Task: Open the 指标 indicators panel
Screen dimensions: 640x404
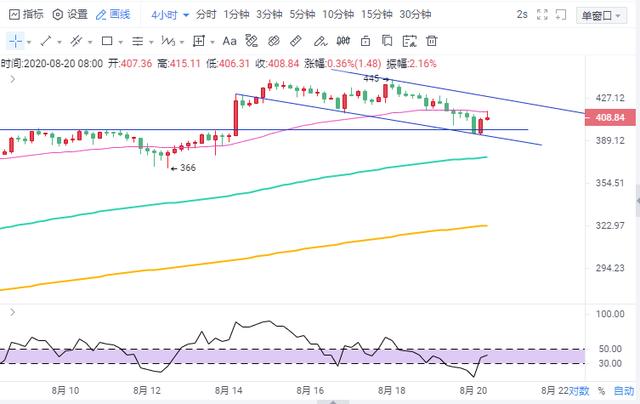Action: (x=25, y=15)
